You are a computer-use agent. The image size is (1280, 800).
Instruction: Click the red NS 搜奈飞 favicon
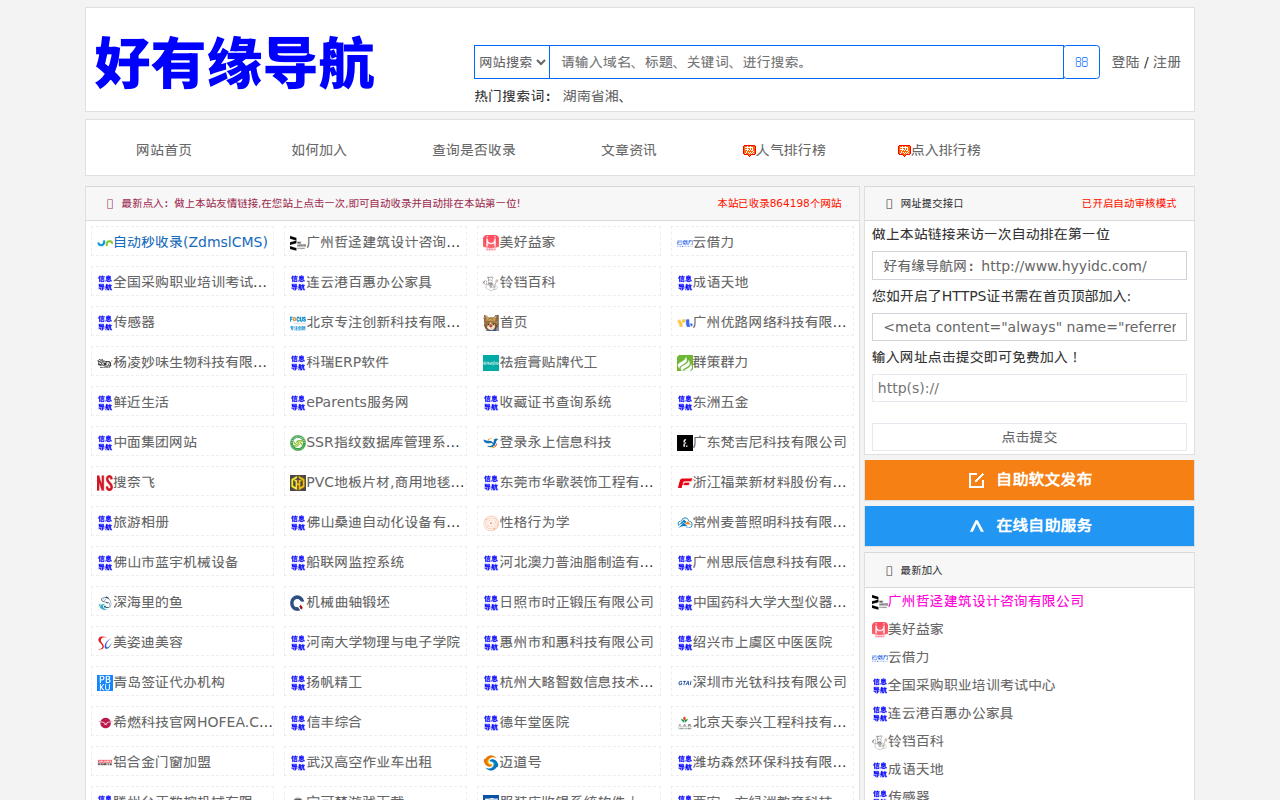[105, 483]
